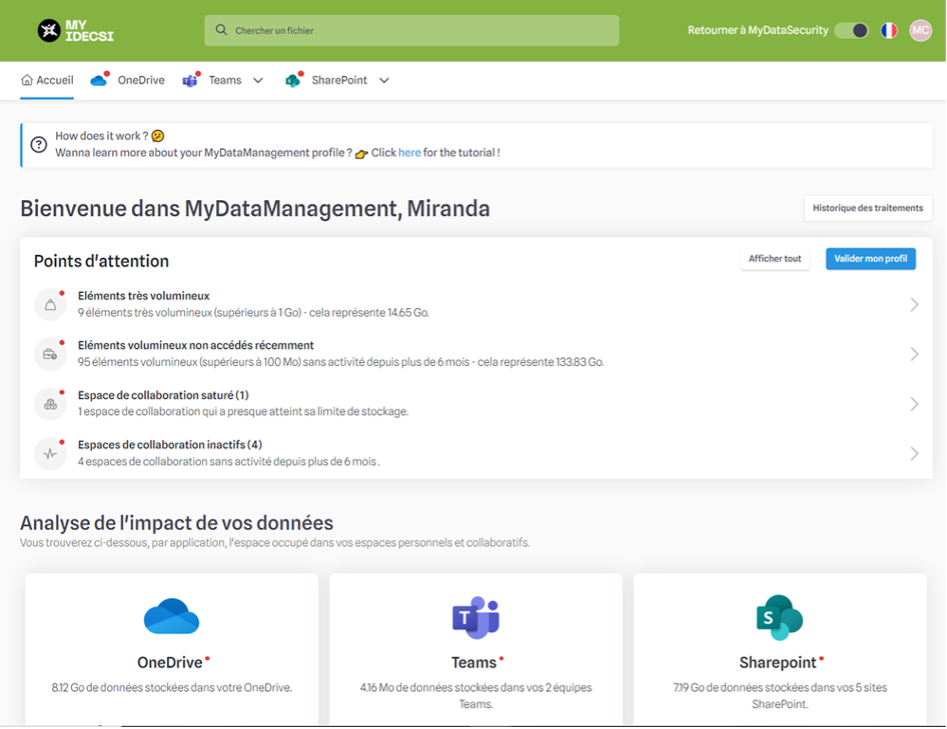The width and height of the screenshot is (947, 729).
Task: Click the Points d'attention heading
Action: (101, 261)
